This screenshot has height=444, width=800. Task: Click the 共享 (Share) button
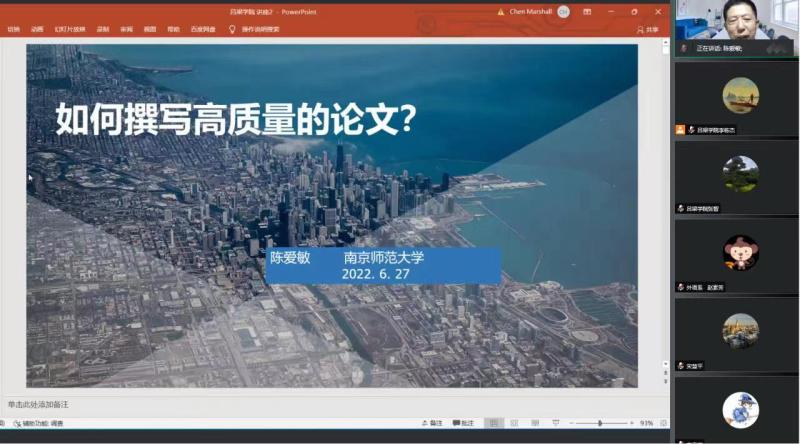point(648,30)
